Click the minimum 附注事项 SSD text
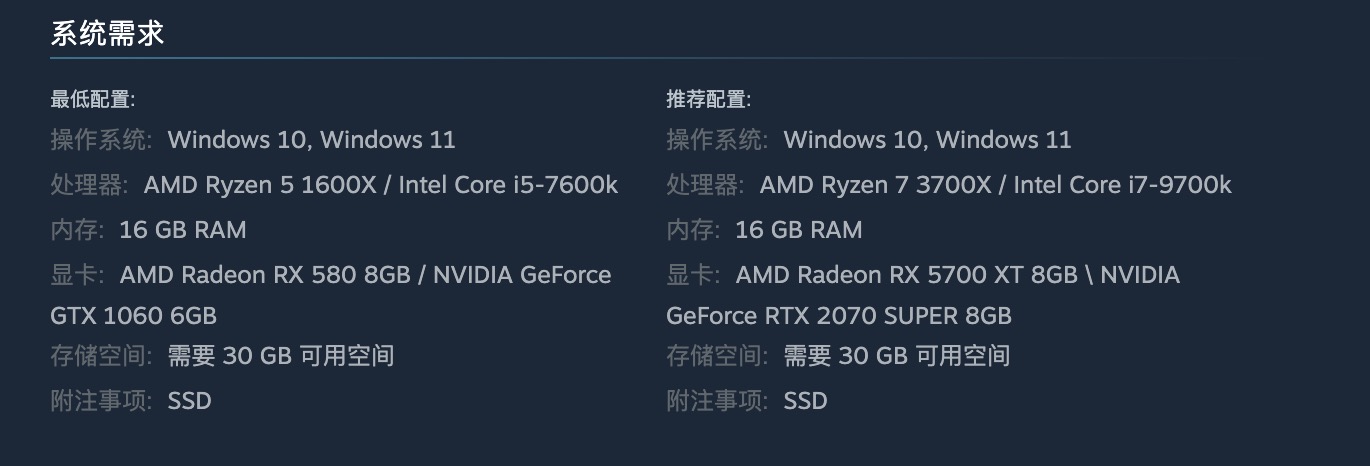This screenshot has width=1370, height=466. (x=189, y=401)
